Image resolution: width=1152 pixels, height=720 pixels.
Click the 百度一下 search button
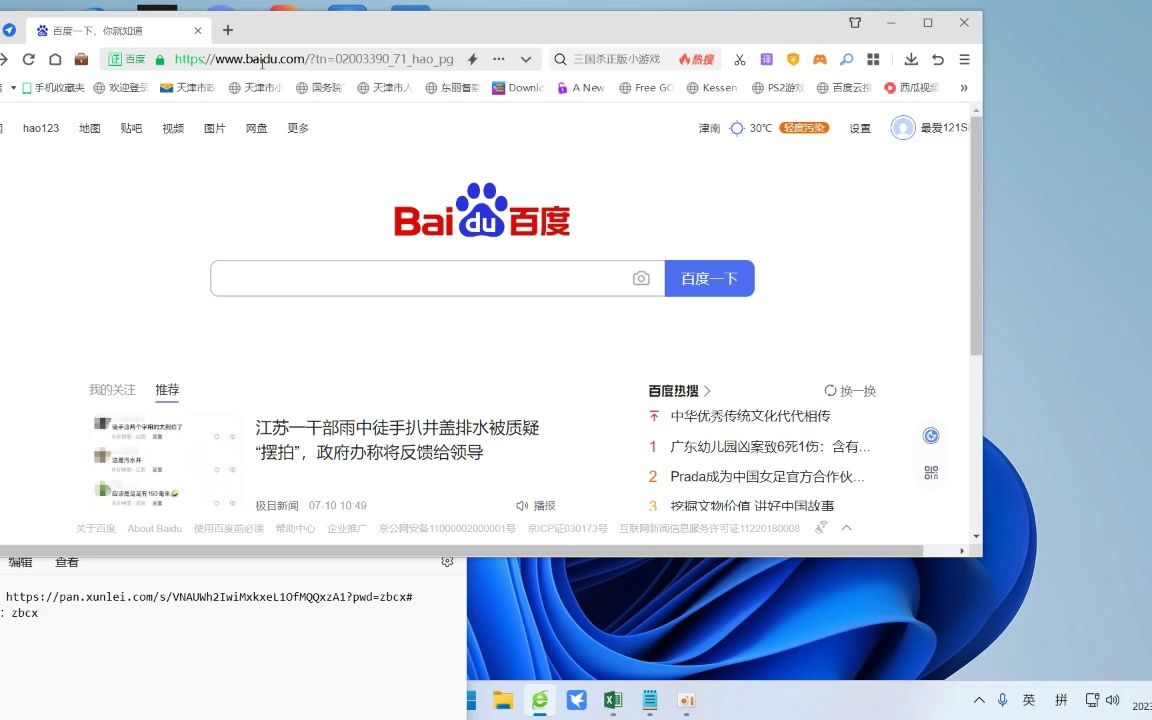click(x=710, y=278)
